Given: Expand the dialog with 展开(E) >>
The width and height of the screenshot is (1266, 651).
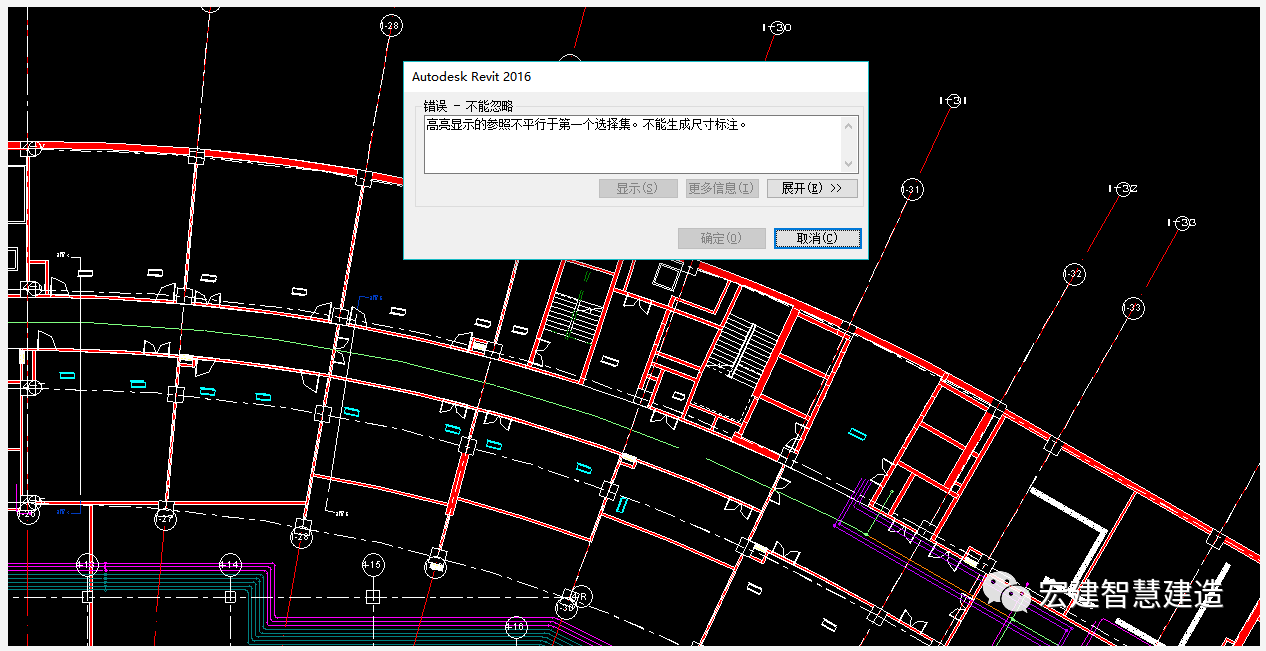Looking at the screenshot, I should click(x=812, y=188).
